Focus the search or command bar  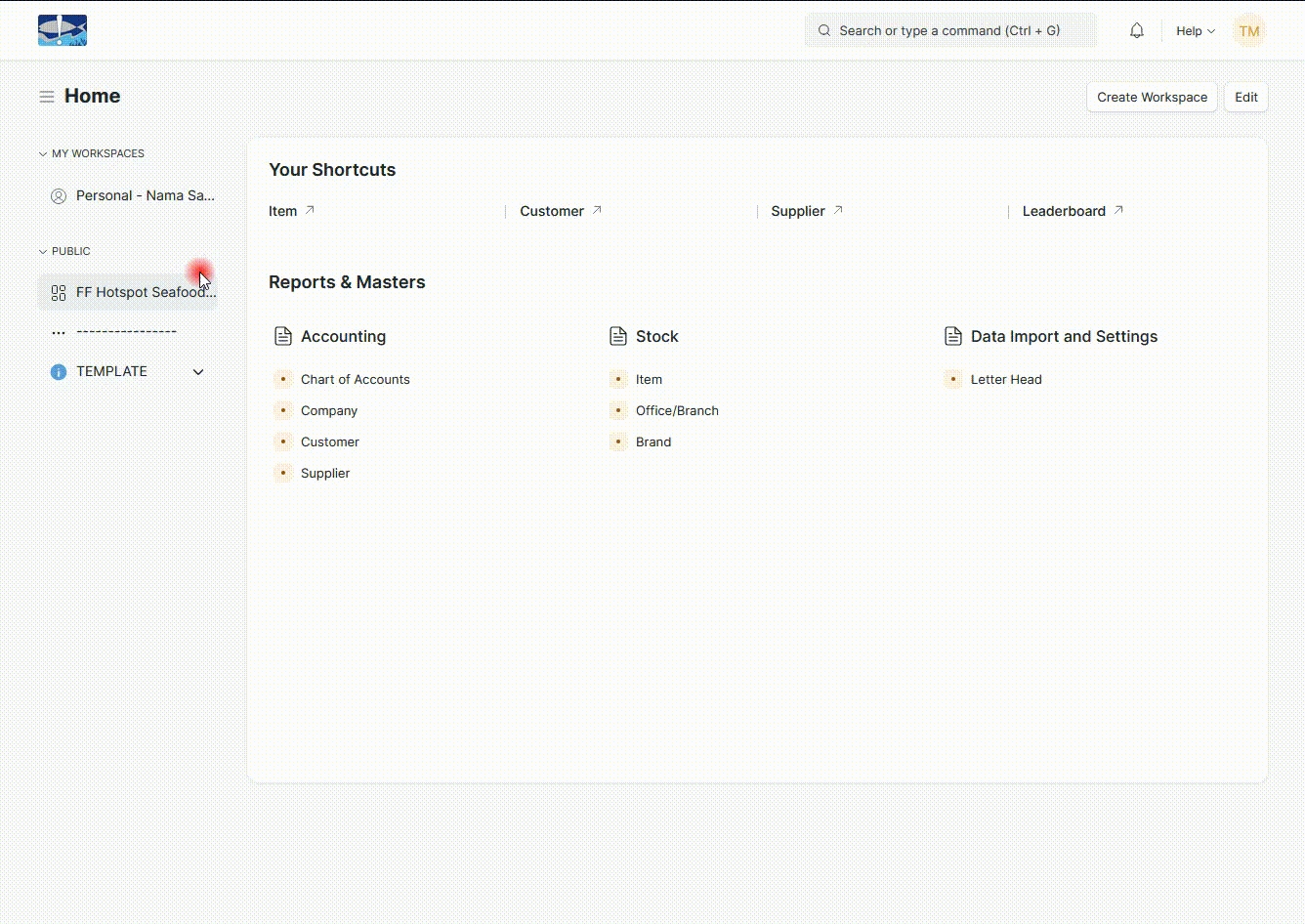click(x=949, y=31)
